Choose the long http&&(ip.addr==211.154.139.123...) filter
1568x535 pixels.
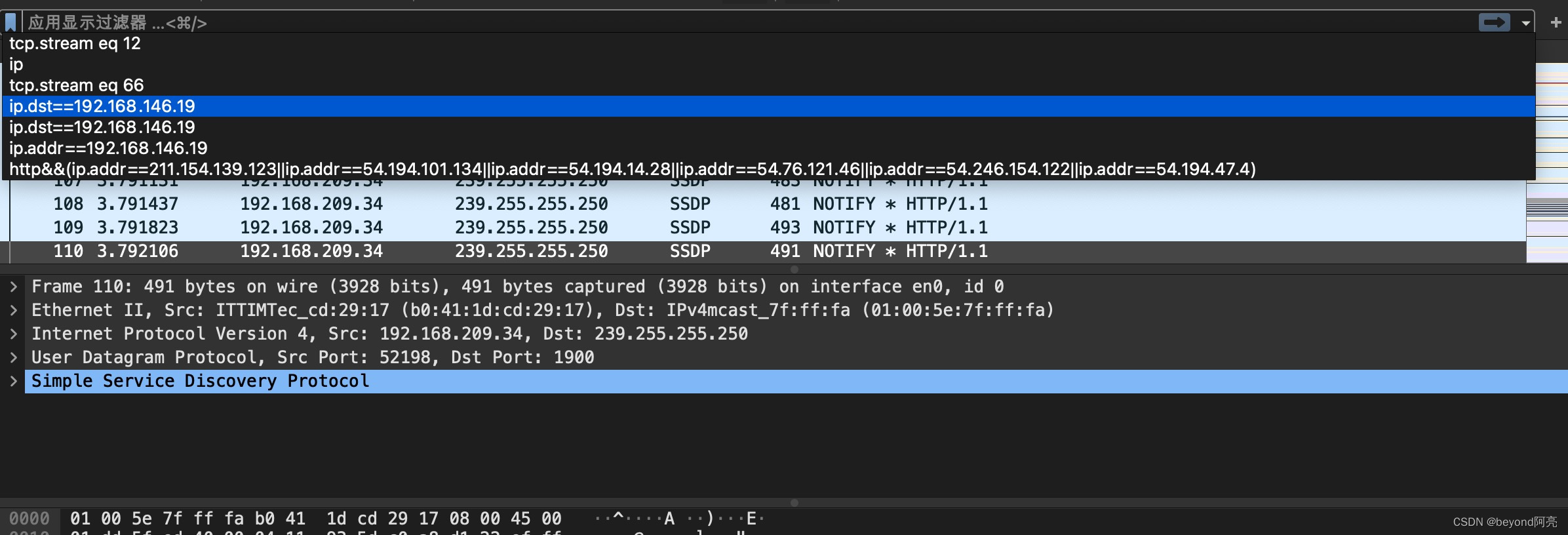click(769, 169)
